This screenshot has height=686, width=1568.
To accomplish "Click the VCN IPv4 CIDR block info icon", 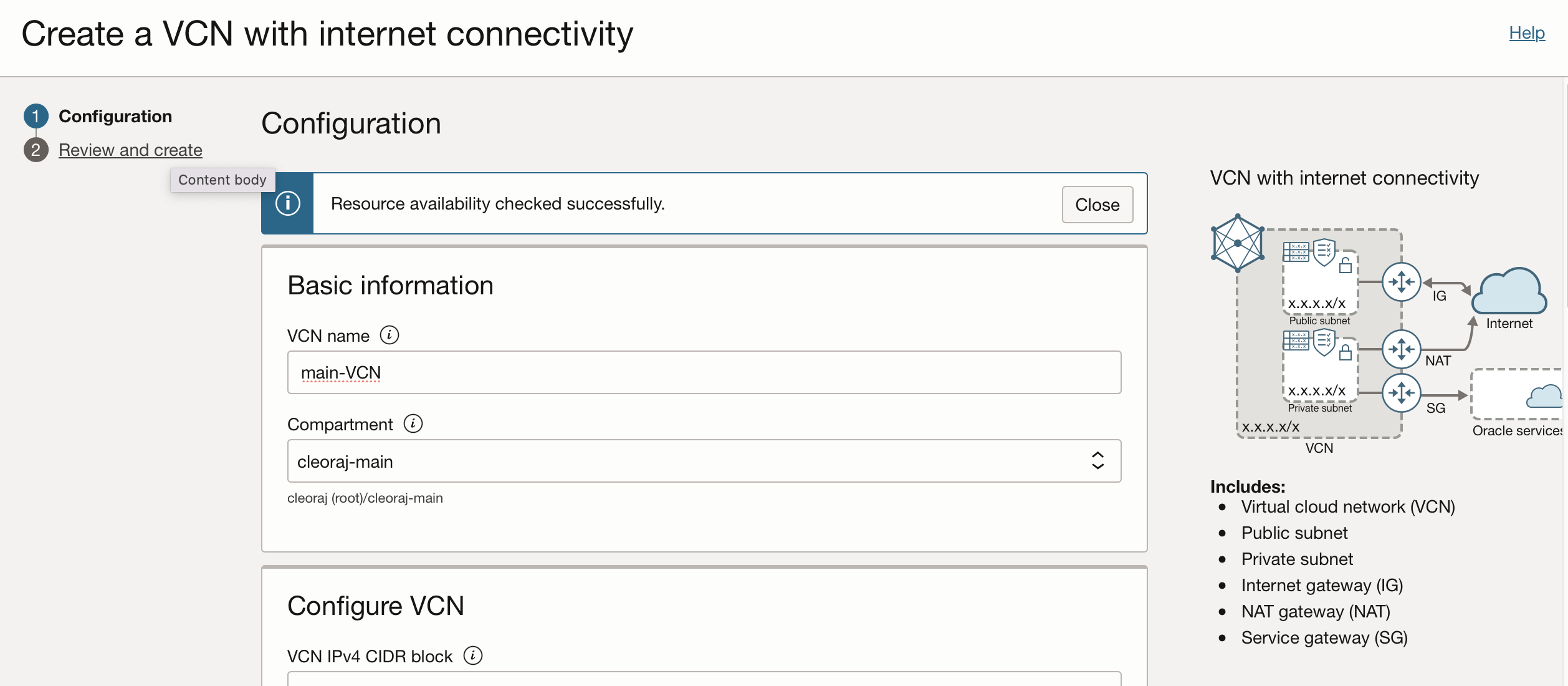I will point(473,655).
